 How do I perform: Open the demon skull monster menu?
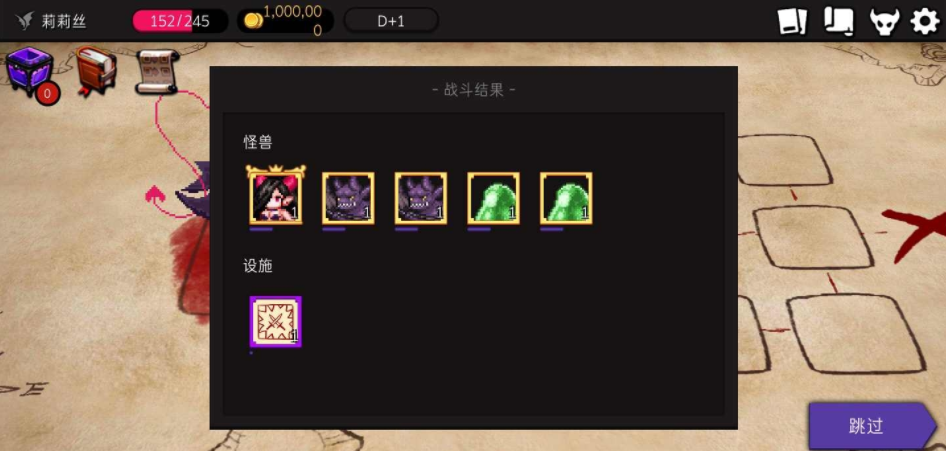[x=884, y=22]
